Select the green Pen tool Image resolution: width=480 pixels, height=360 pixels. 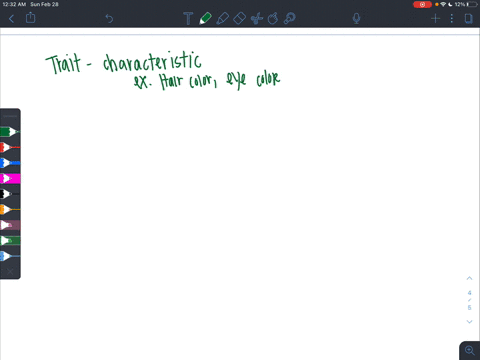pos(205,18)
